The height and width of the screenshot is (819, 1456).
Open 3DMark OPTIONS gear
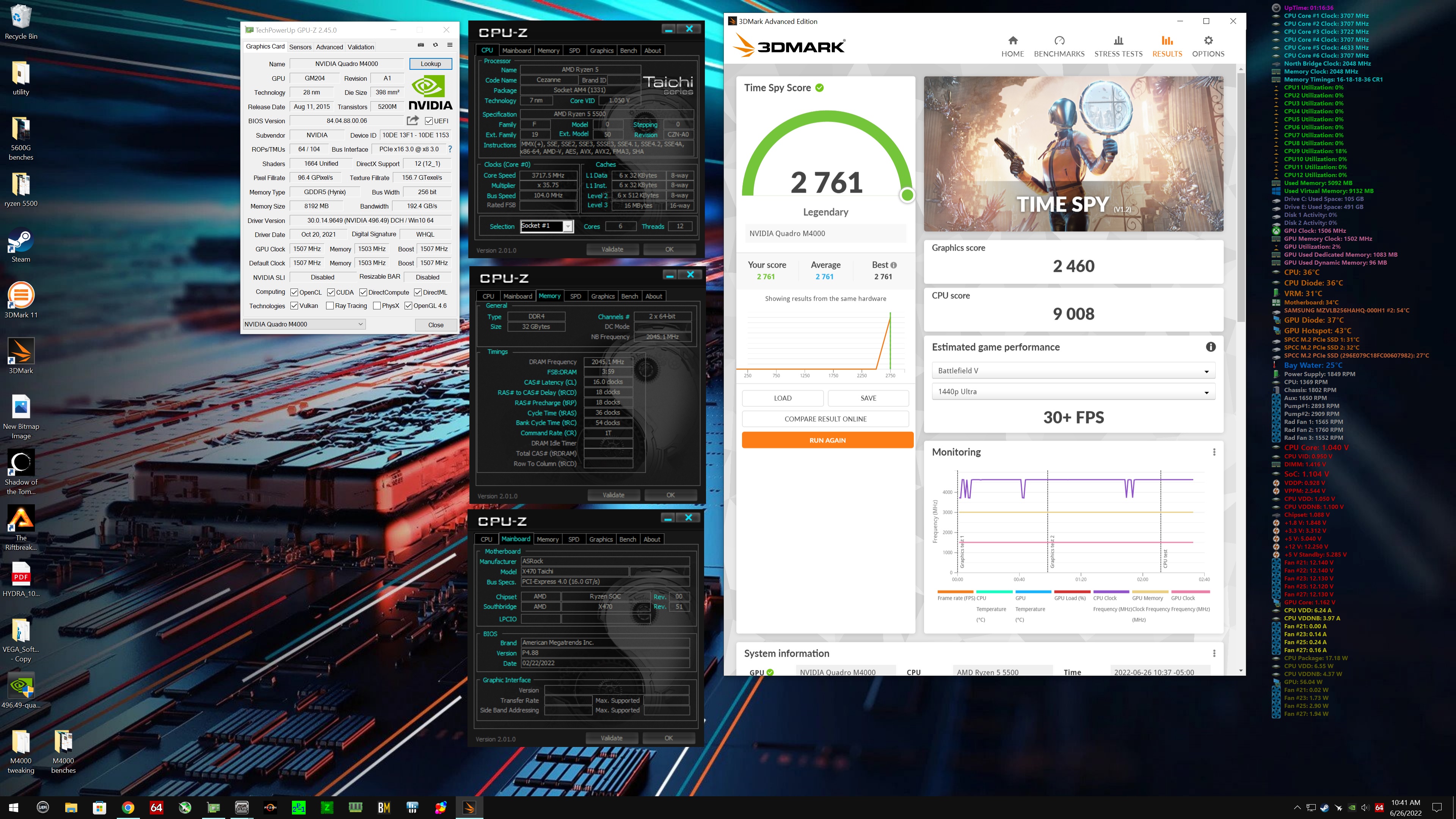(1208, 46)
